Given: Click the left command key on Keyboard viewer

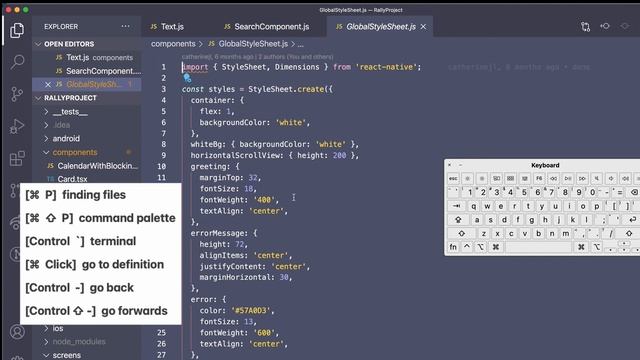Looking at the screenshot, I should click(x=496, y=247).
